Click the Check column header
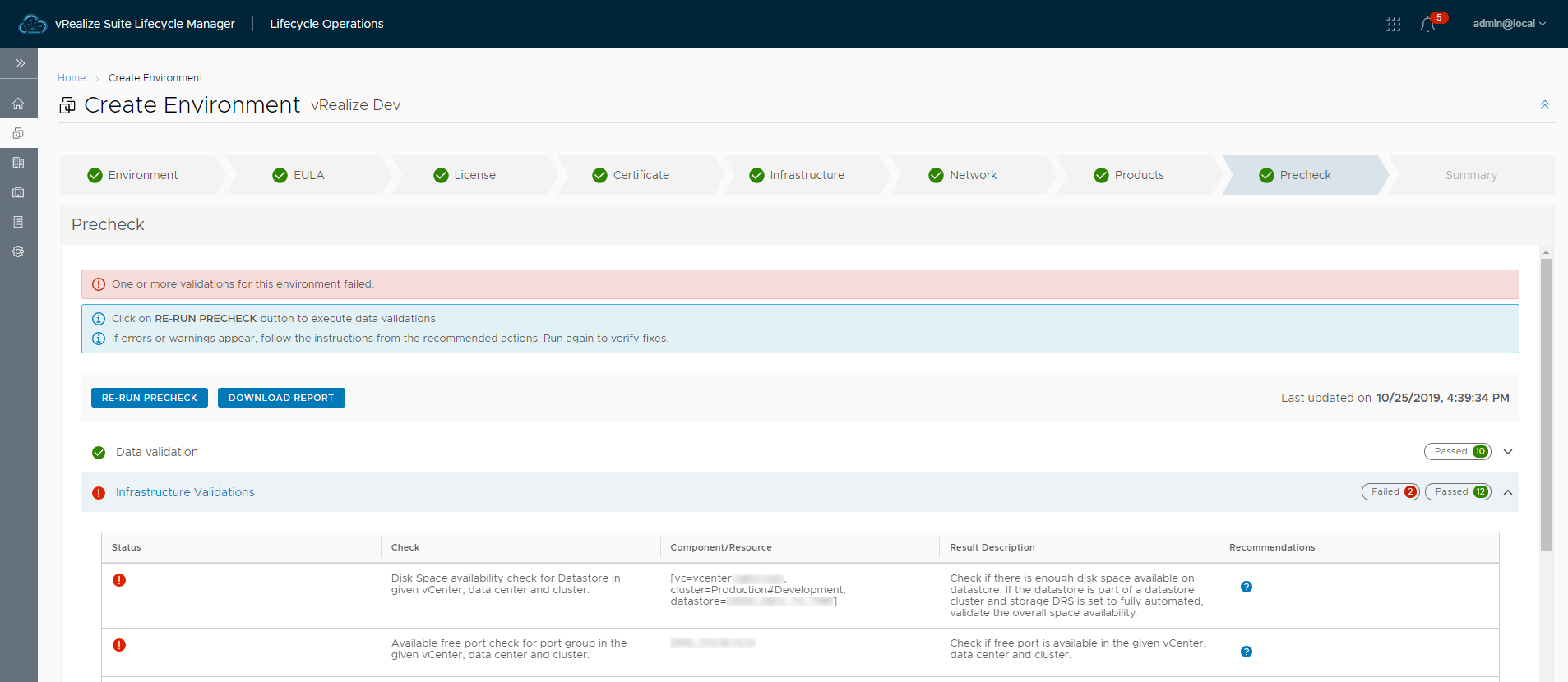 [x=405, y=547]
